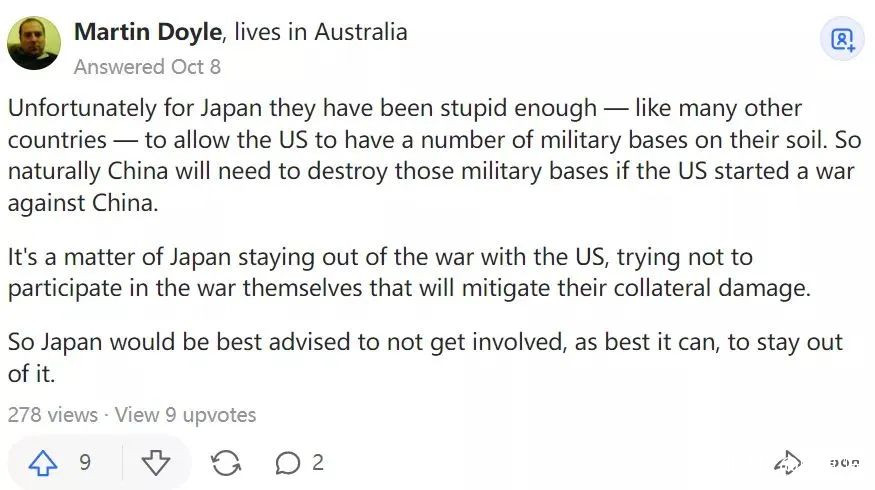The height and width of the screenshot is (490, 875).
Task: Click the share arrow icon
Action: pyautogui.click(x=787, y=463)
